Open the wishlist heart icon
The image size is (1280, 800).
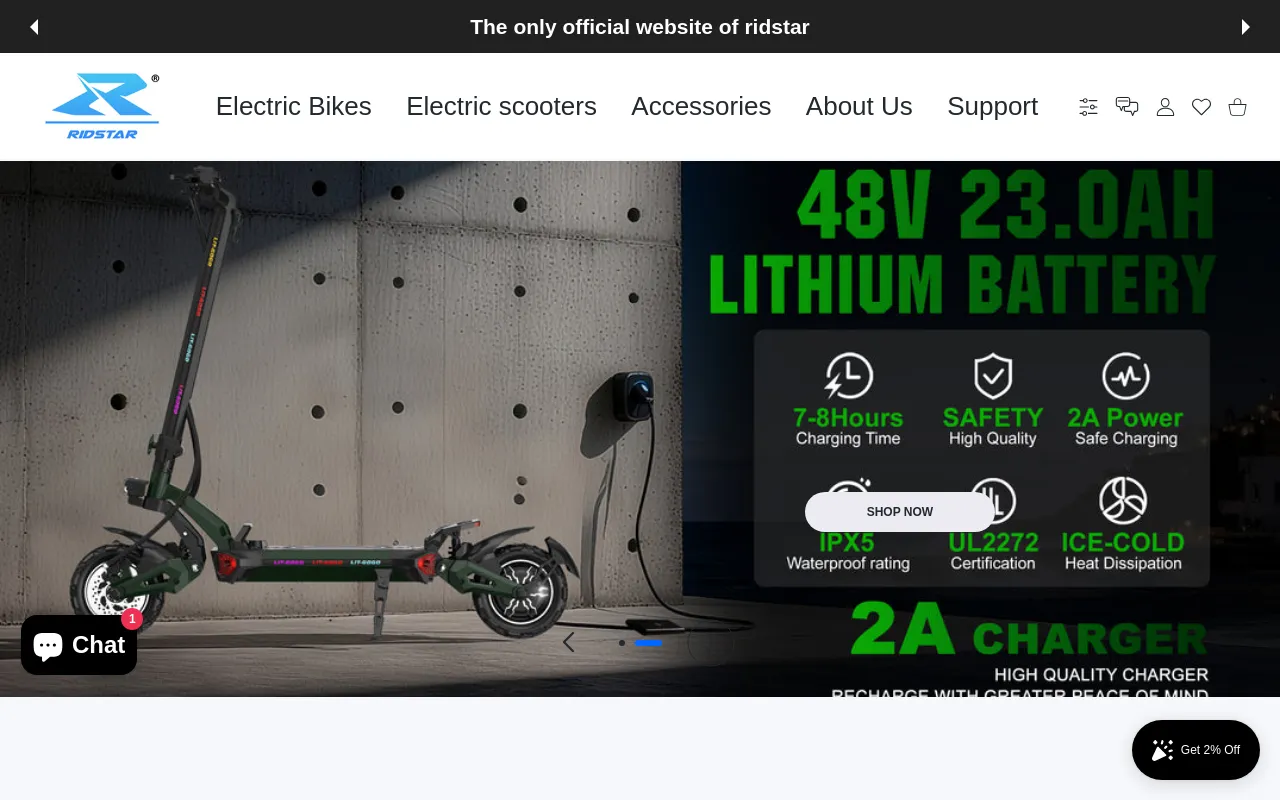point(1201,107)
